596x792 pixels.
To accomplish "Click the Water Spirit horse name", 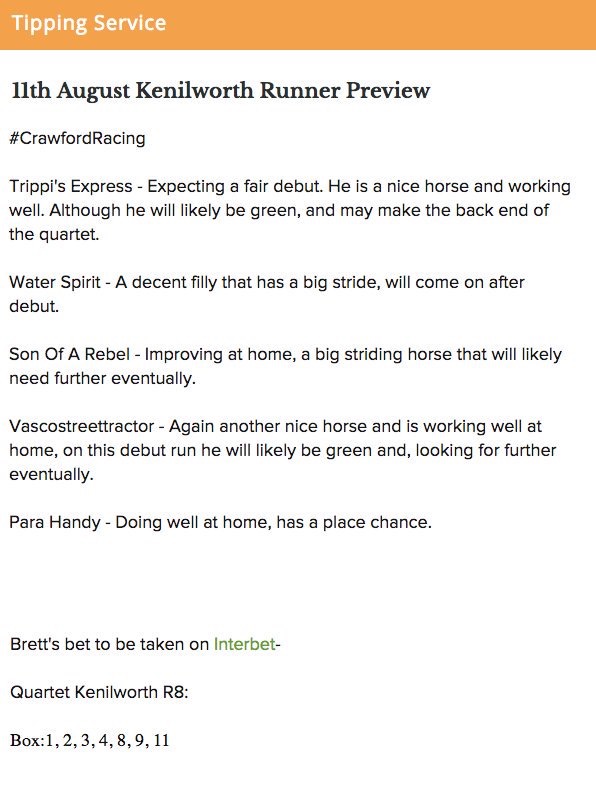I will click(x=55, y=282).
